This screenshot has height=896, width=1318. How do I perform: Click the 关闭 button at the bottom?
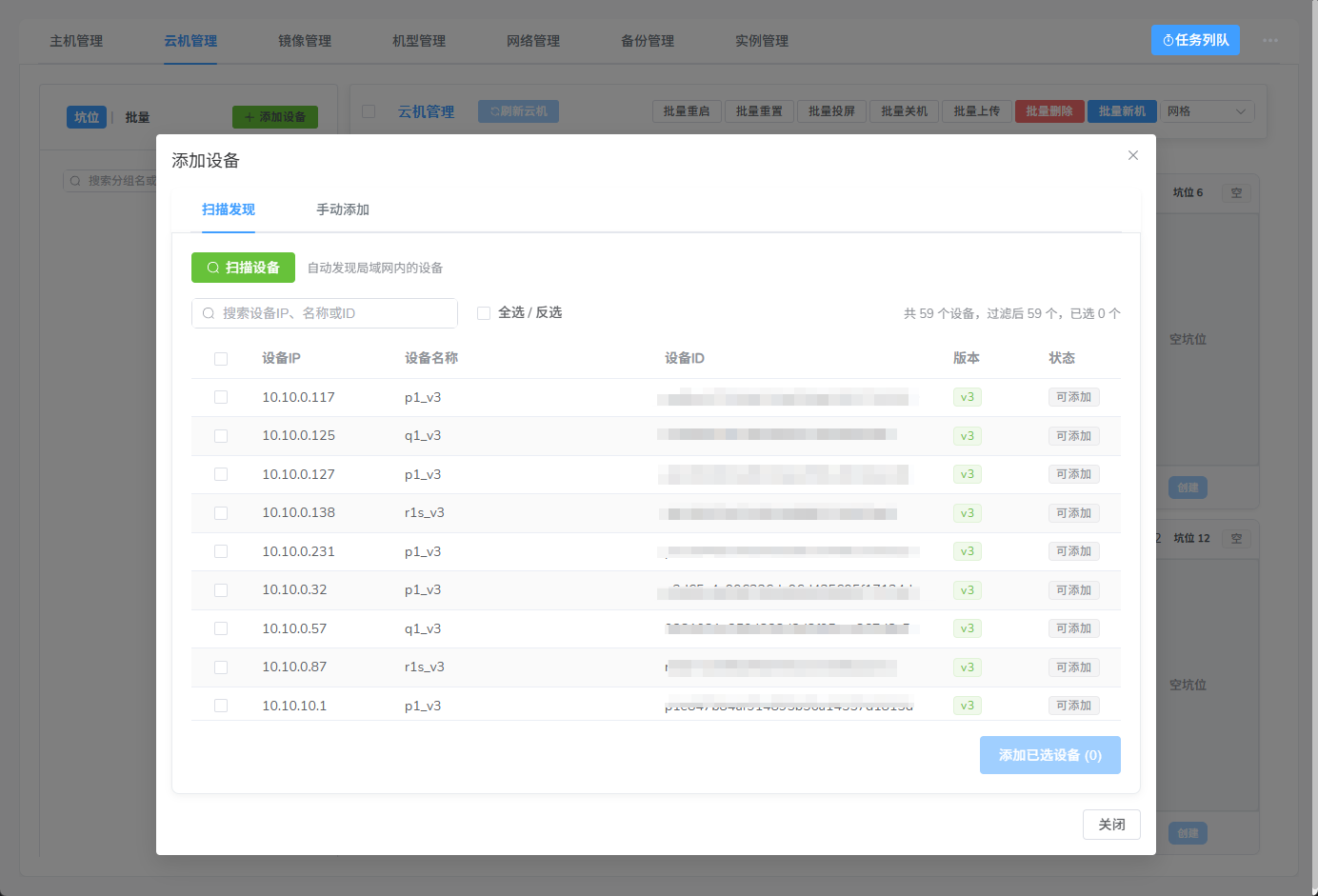point(1111,825)
